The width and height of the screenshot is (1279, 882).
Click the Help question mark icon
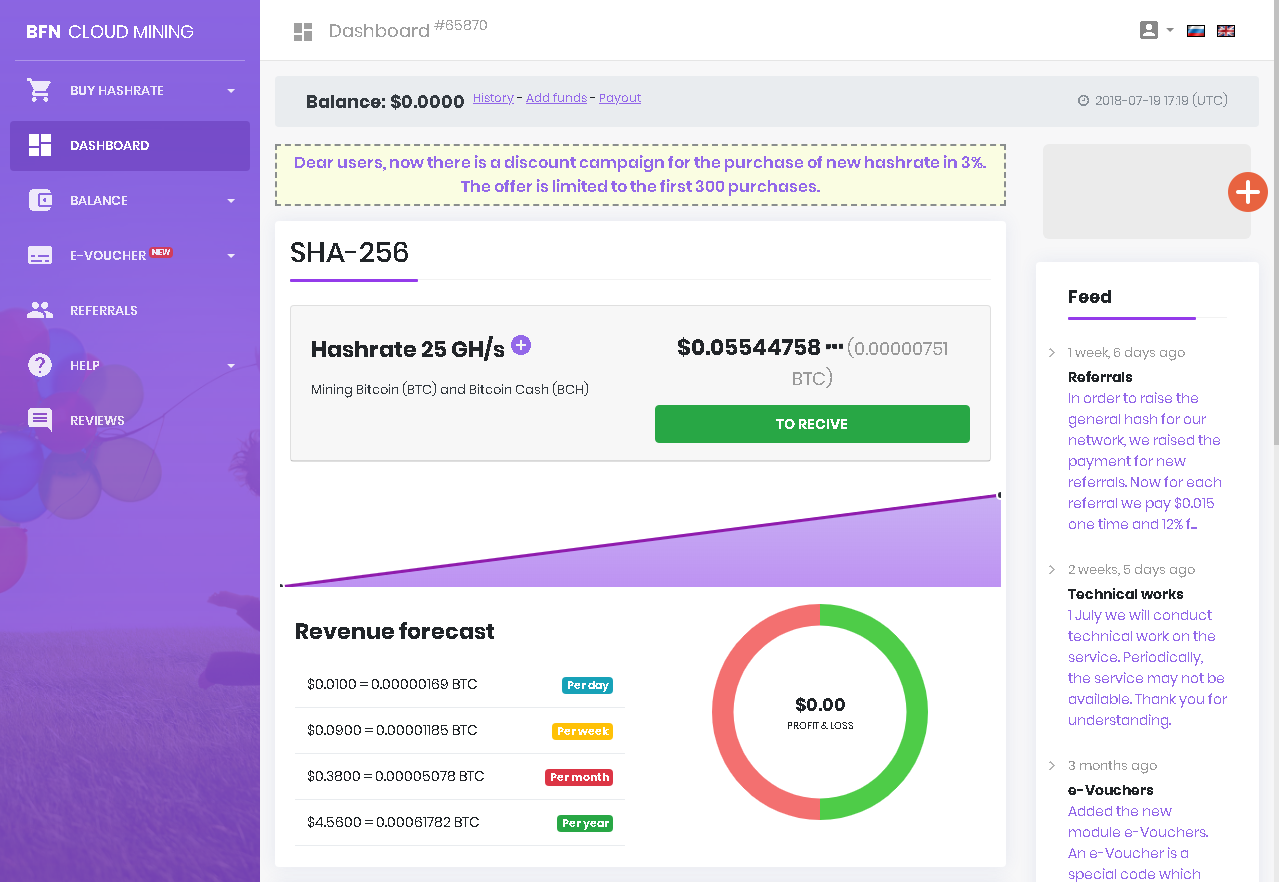pyautogui.click(x=40, y=365)
